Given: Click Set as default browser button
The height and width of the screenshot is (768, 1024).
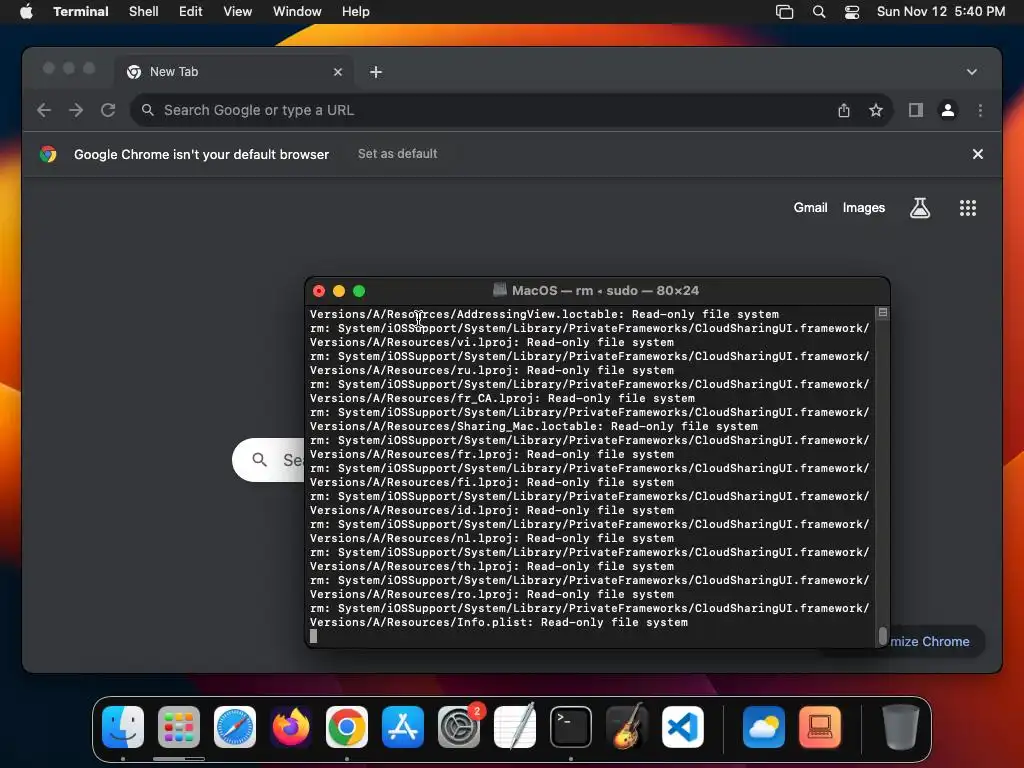Looking at the screenshot, I should click(397, 153).
